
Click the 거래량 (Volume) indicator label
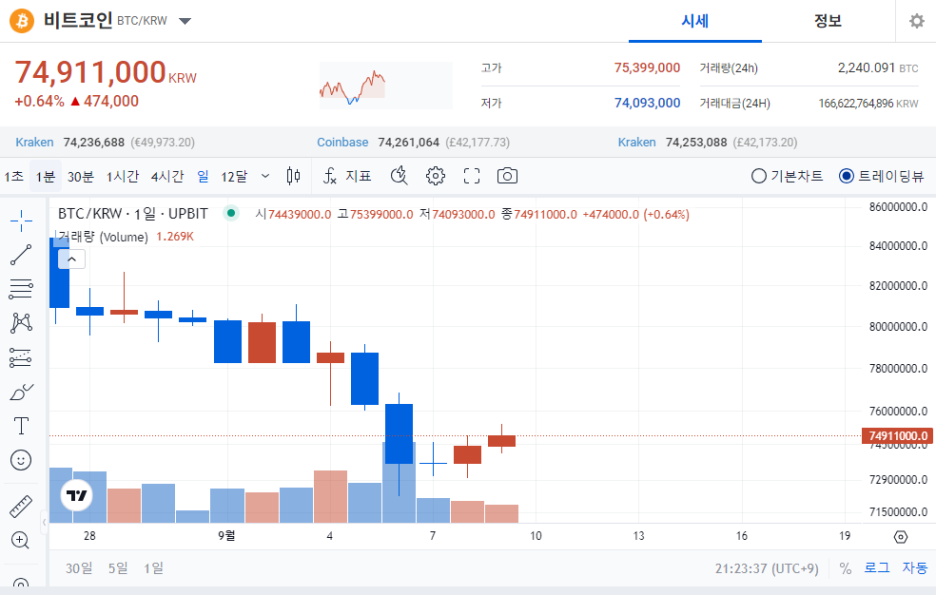103,237
